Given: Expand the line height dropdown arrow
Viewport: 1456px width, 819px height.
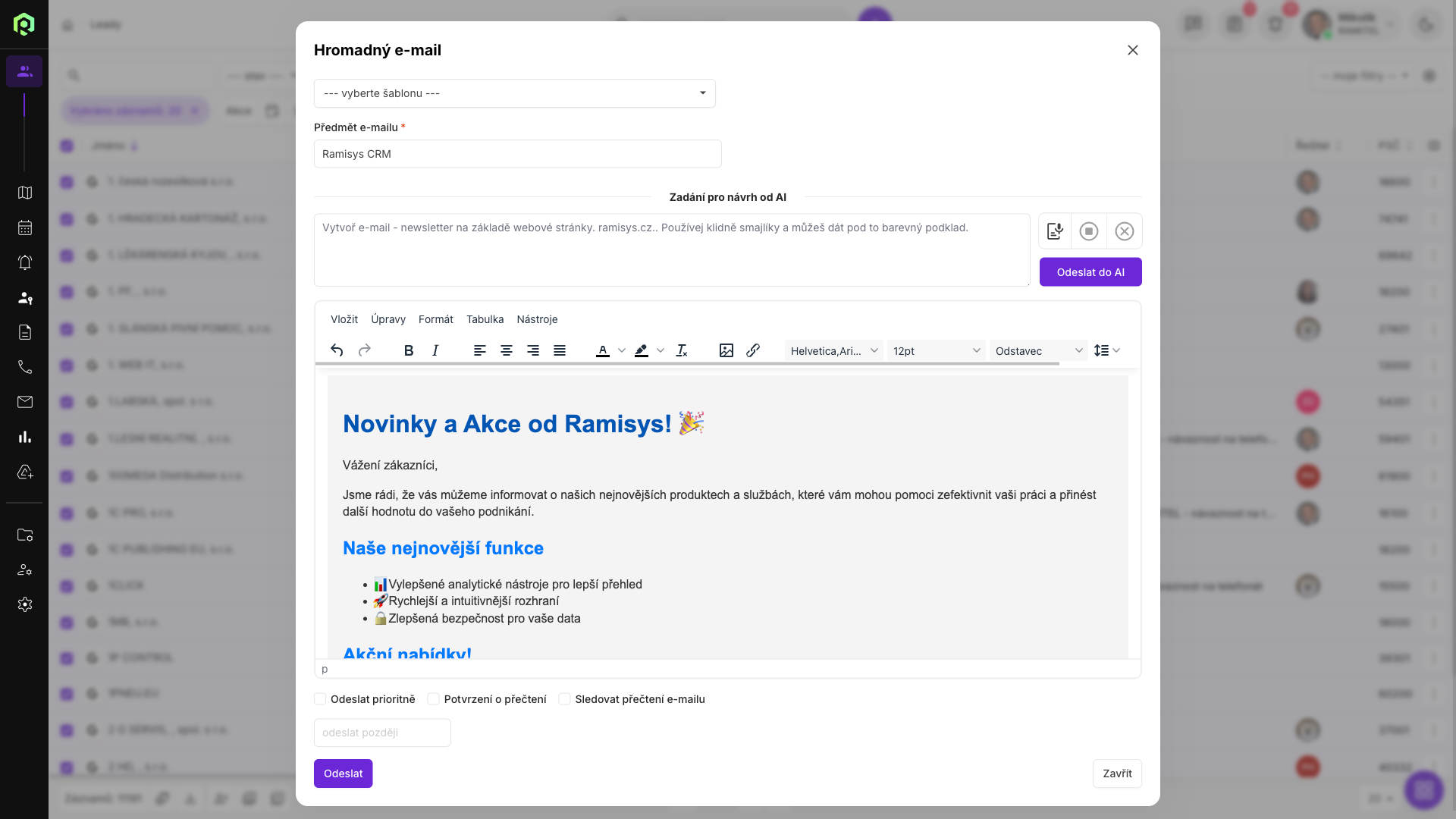Looking at the screenshot, I should (1116, 350).
